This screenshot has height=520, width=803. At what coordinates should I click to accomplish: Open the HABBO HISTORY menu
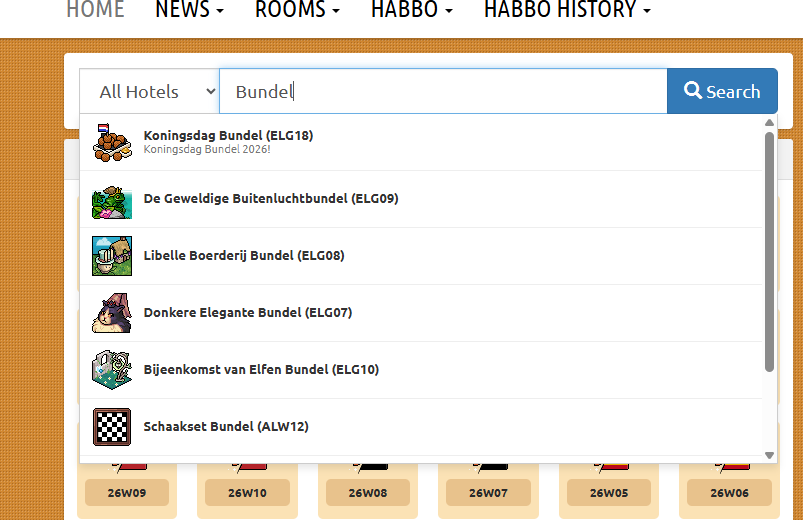click(567, 10)
